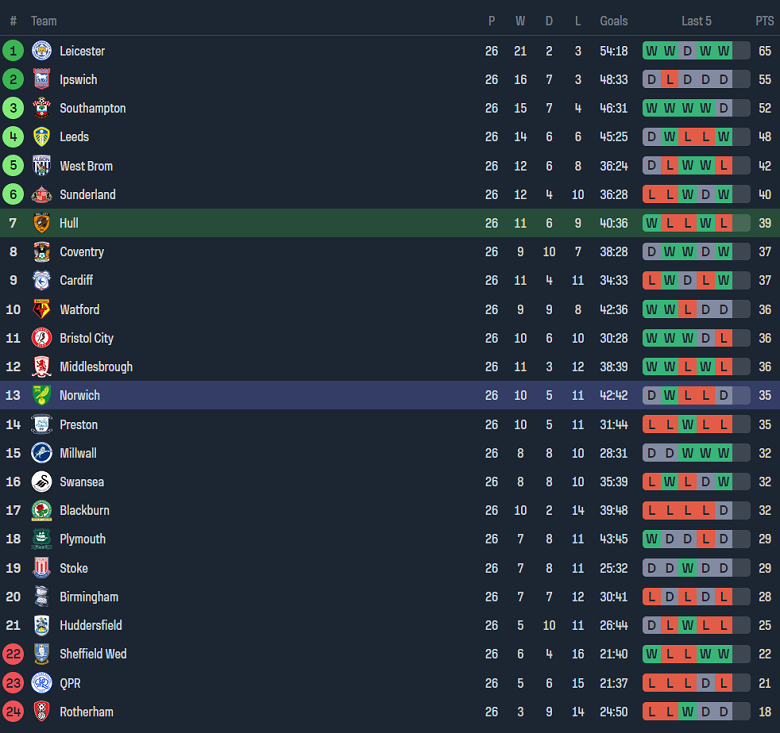Click the Norwich club crest icon
780x733 pixels.
coord(41,396)
